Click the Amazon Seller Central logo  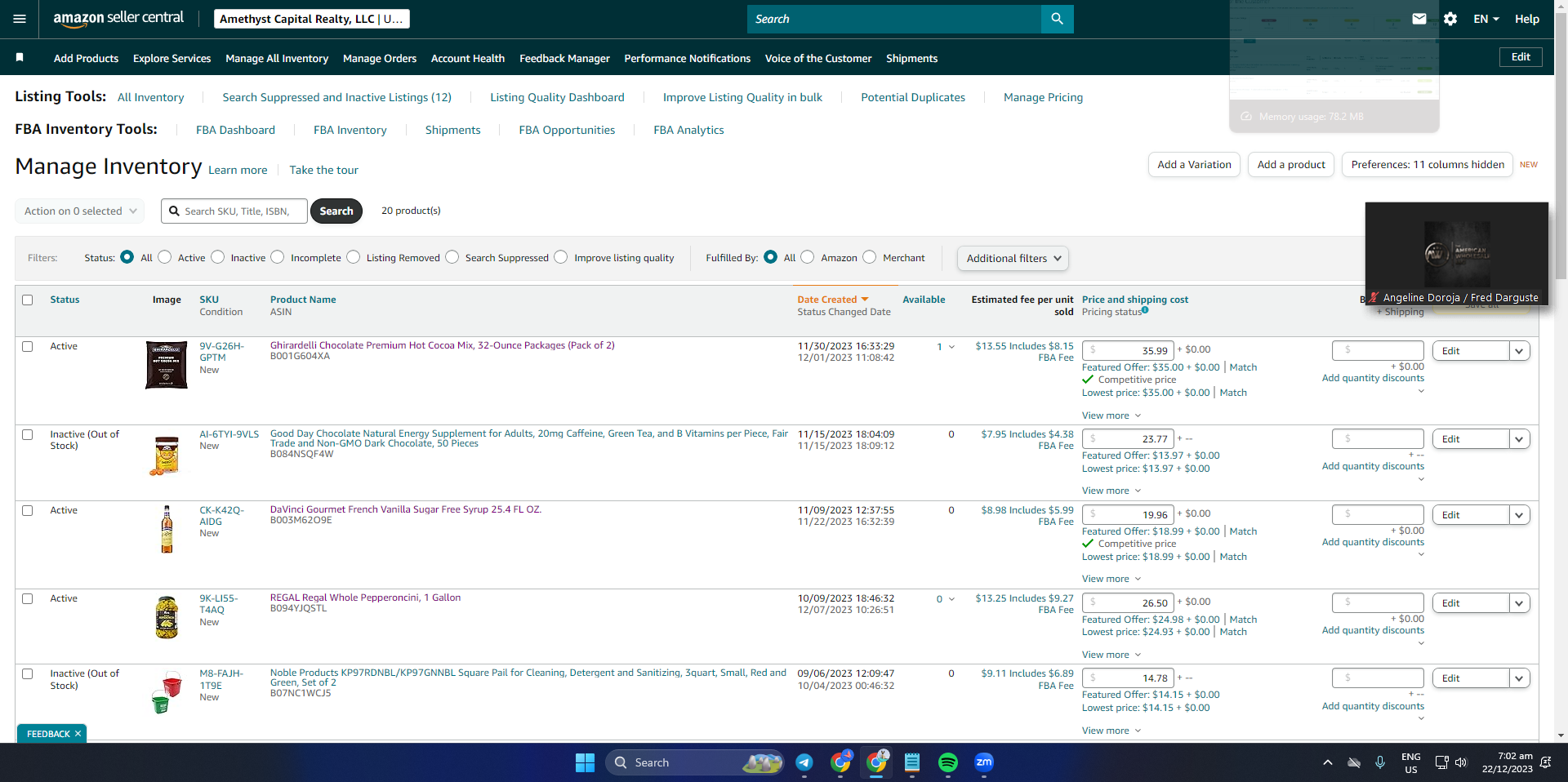[x=118, y=18]
